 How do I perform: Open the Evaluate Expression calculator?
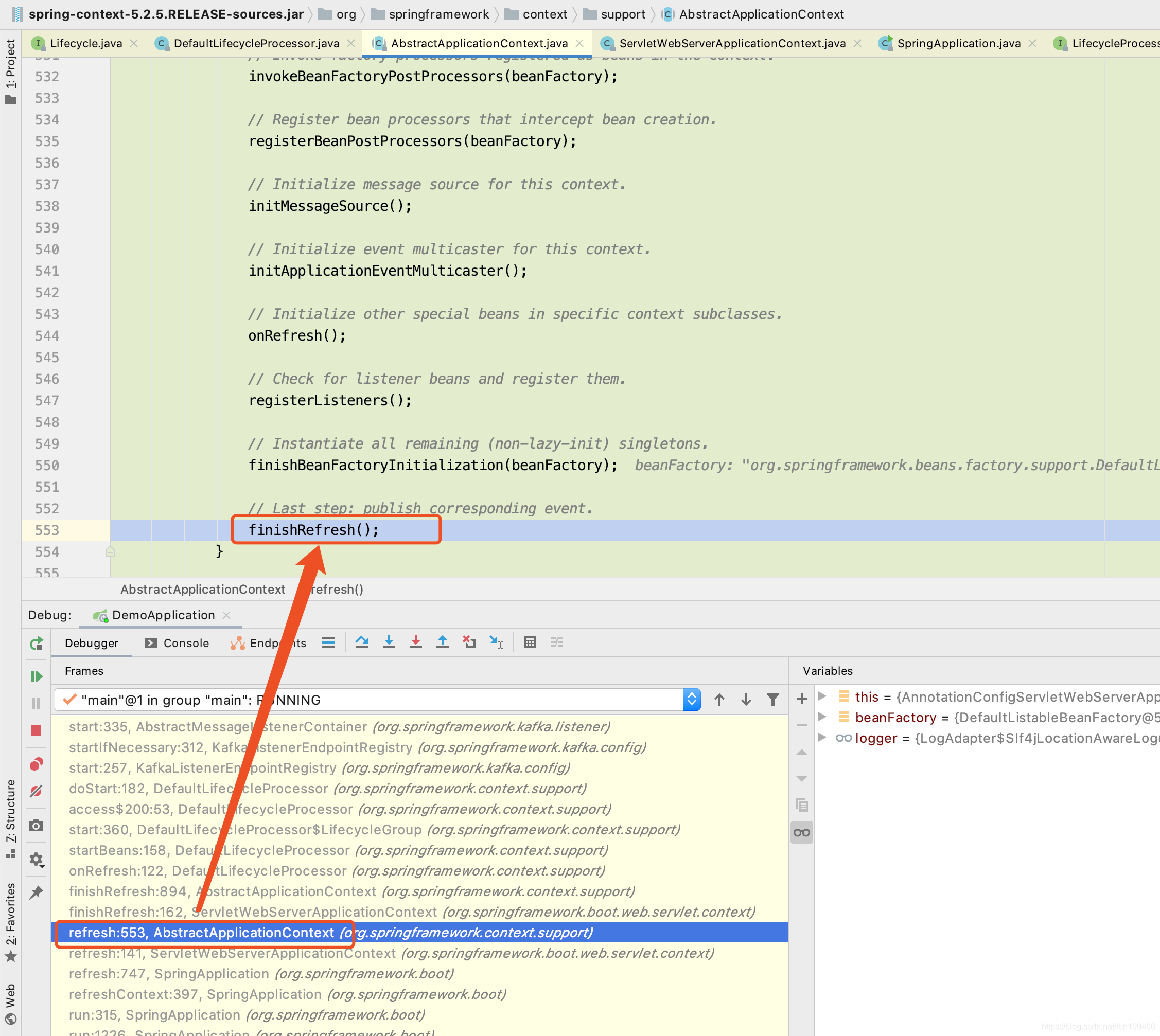pyautogui.click(x=530, y=641)
